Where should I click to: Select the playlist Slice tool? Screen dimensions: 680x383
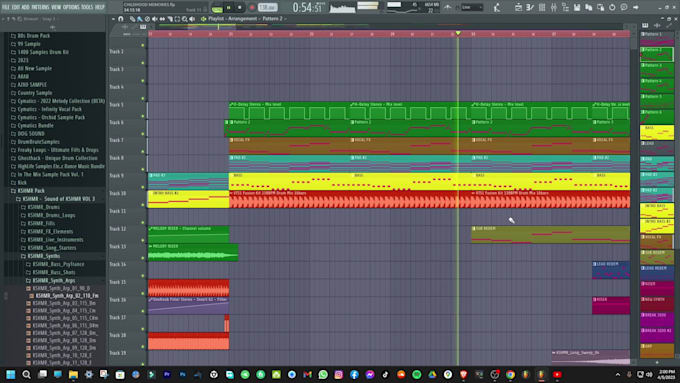[x=170, y=19]
